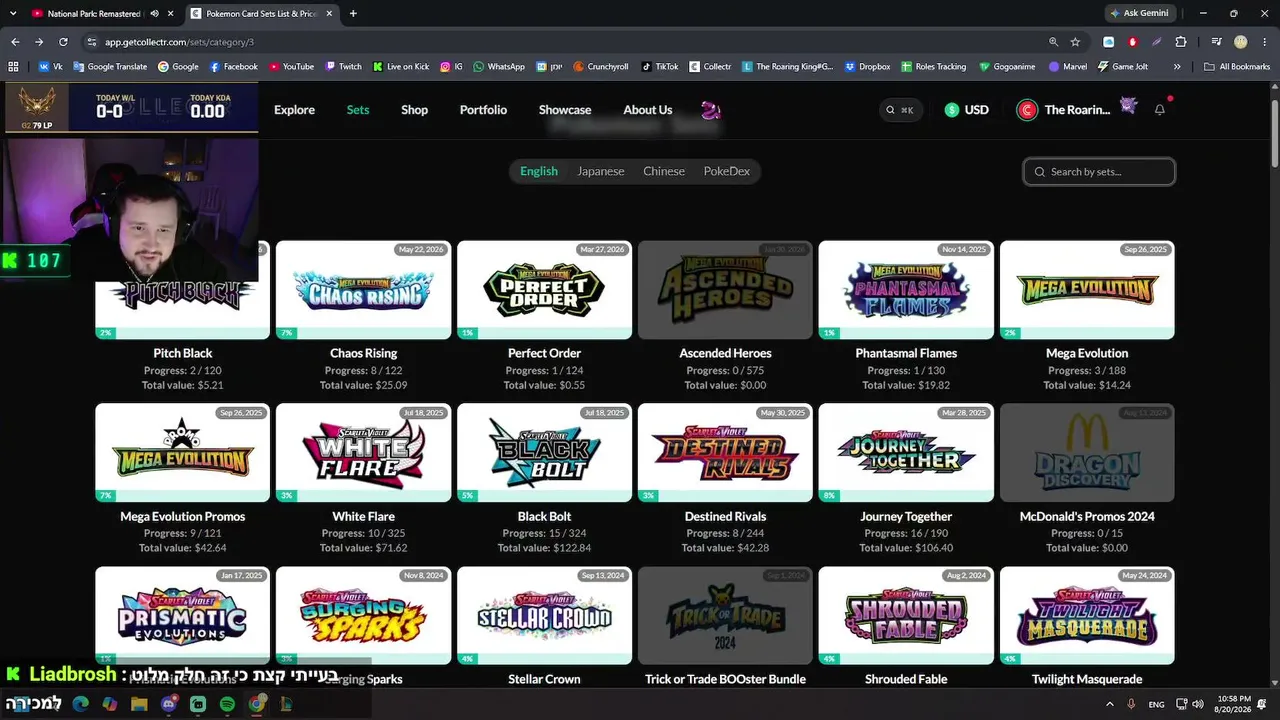This screenshot has width=1280, height=720.
Task: Open the Chrome extensions puzzle icon
Action: (x=1181, y=42)
